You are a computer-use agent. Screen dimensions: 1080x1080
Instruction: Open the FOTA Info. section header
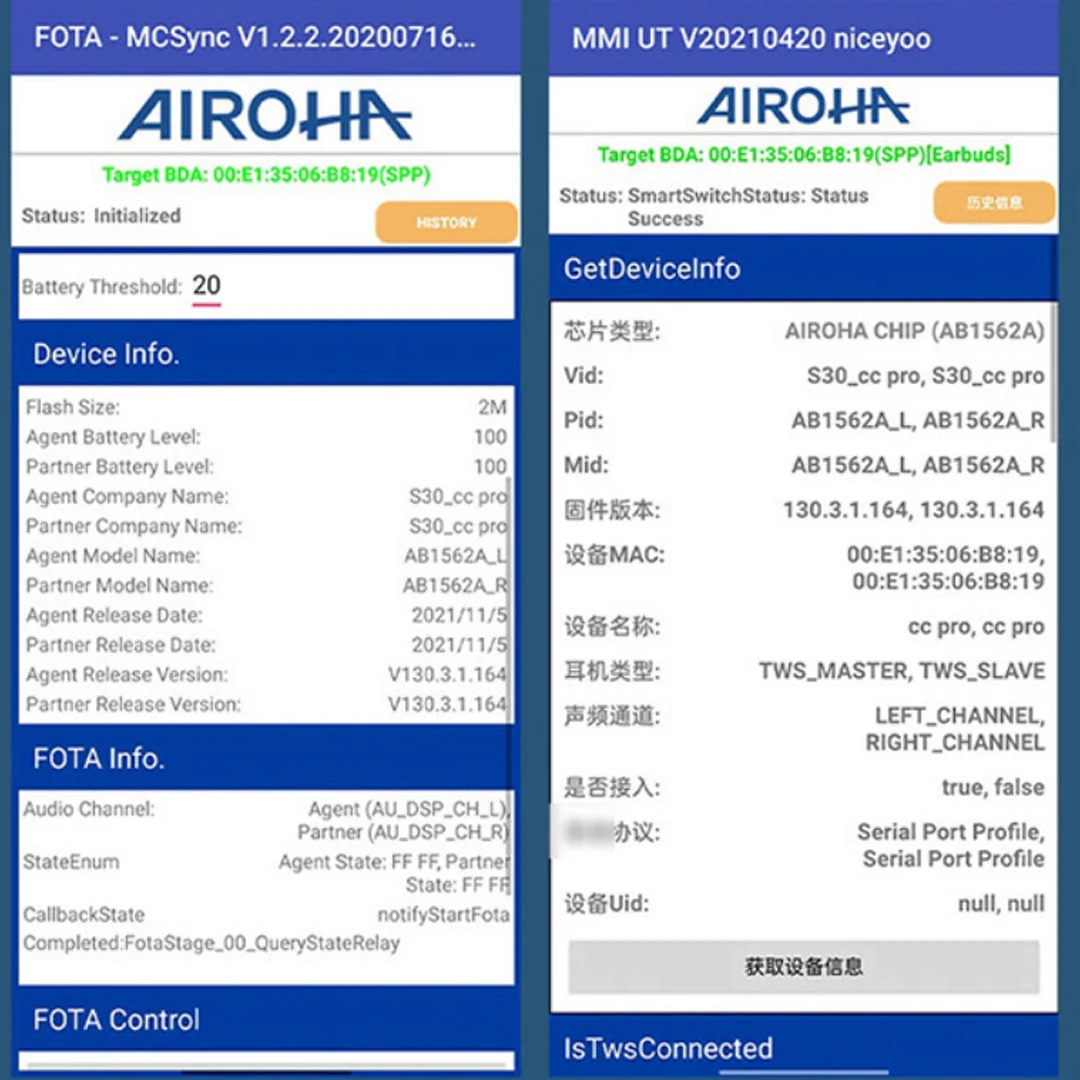click(x=266, y=758)
